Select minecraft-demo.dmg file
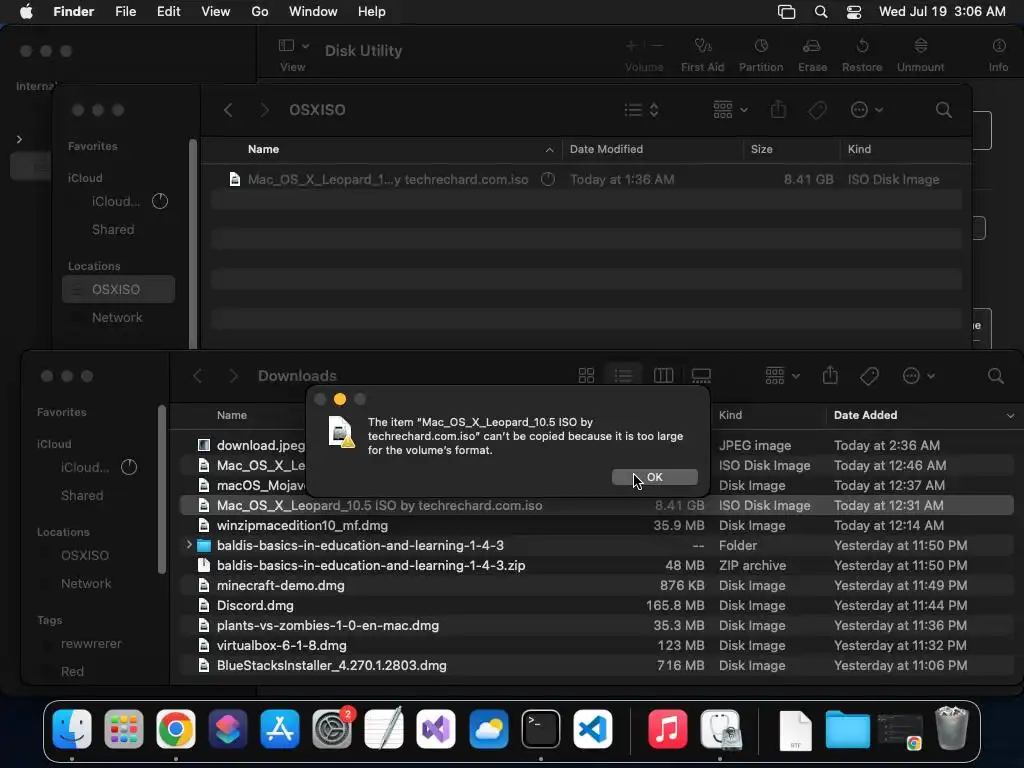The height and width of the screenshot is (768, 1024). (597, 585)
